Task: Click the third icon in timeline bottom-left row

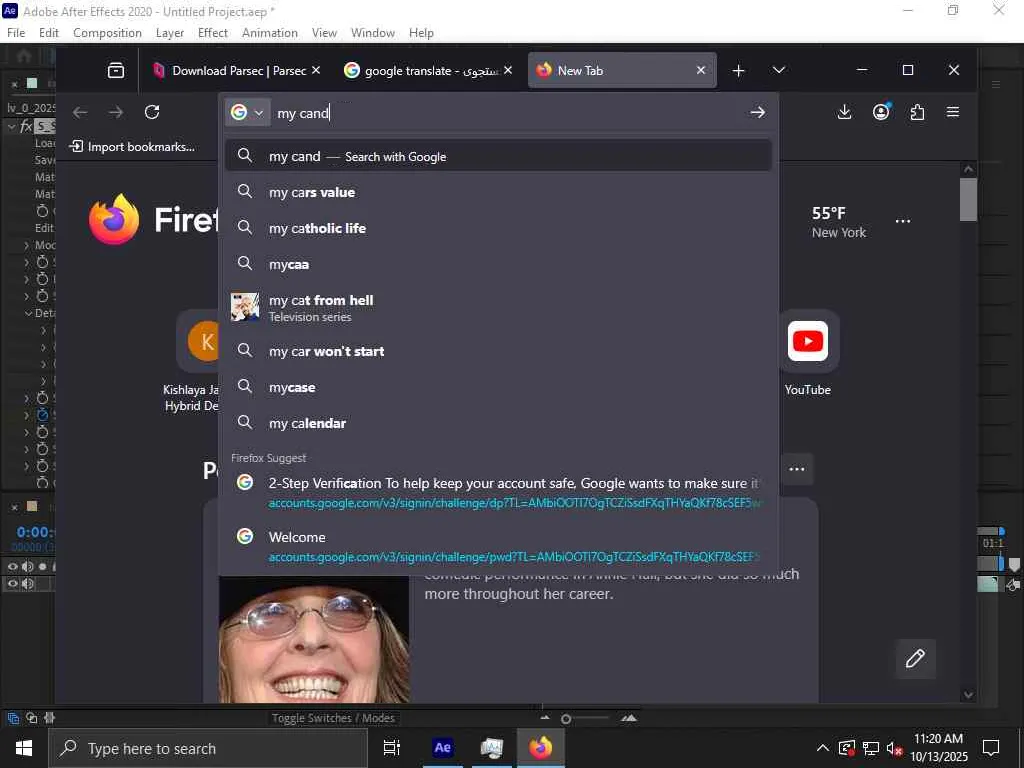Action: click(x=50, y=718)
